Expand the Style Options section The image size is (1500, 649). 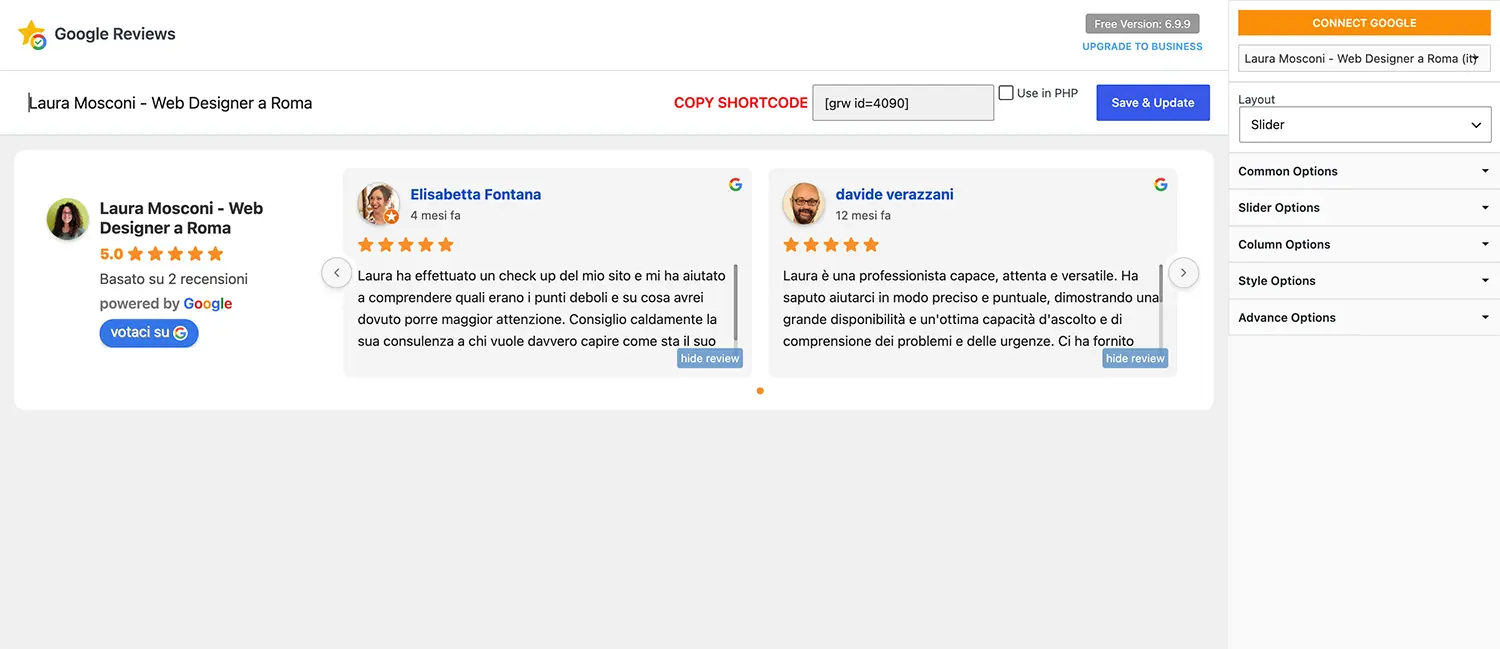1365,281
